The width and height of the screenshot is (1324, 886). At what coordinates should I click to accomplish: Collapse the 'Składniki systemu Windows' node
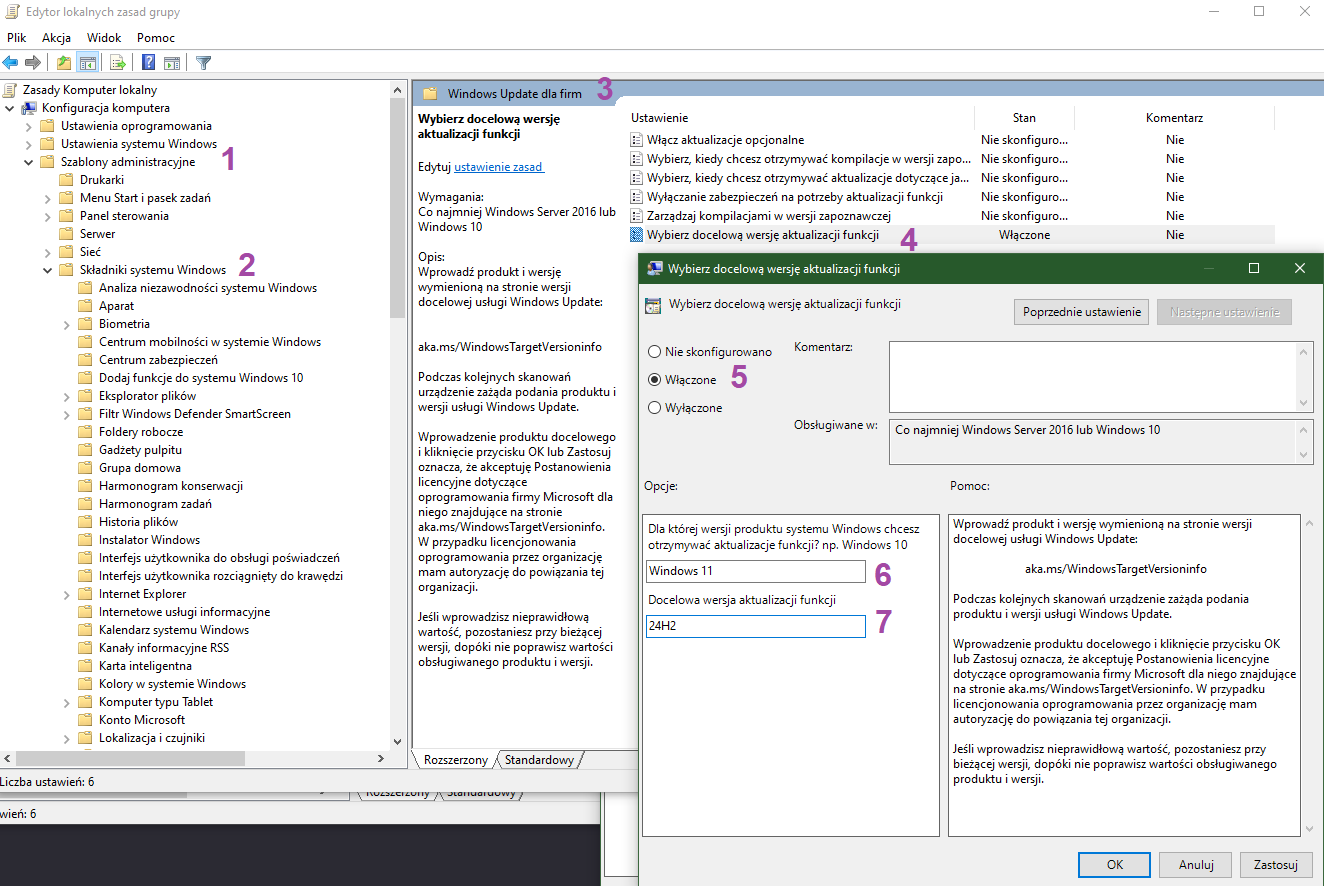[47, 270]
